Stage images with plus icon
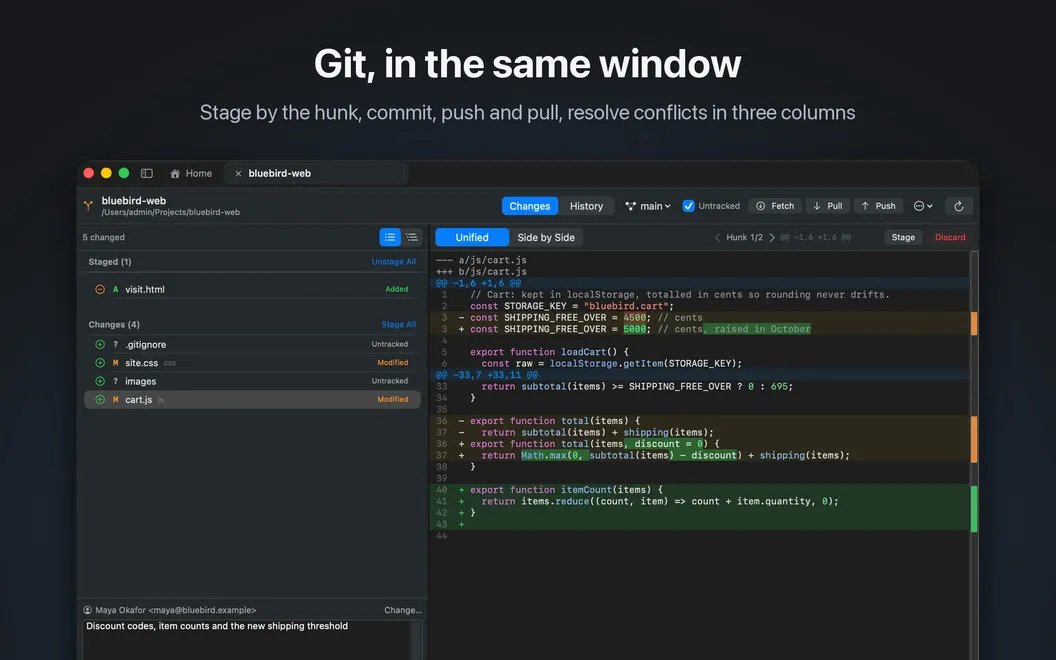 tap(100, 381)
